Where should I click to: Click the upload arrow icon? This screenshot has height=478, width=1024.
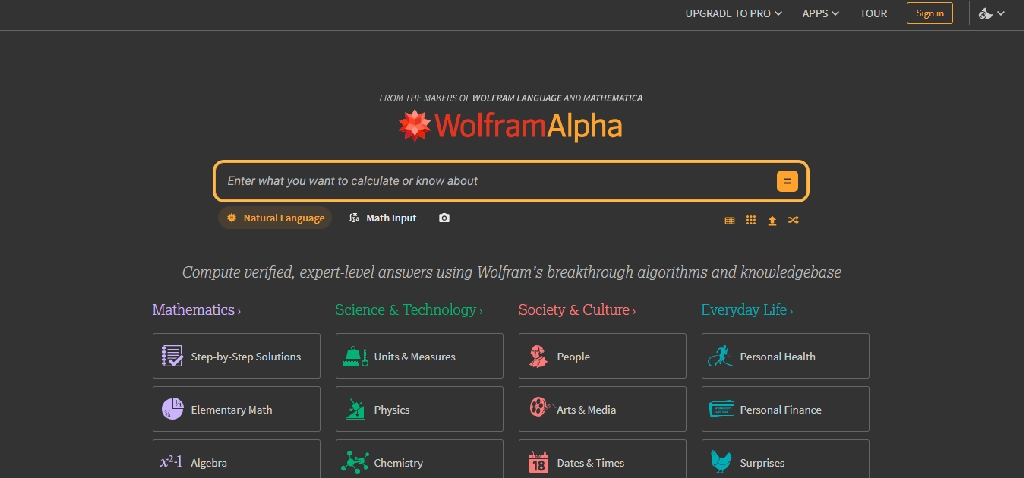click(x=772, y=221)
